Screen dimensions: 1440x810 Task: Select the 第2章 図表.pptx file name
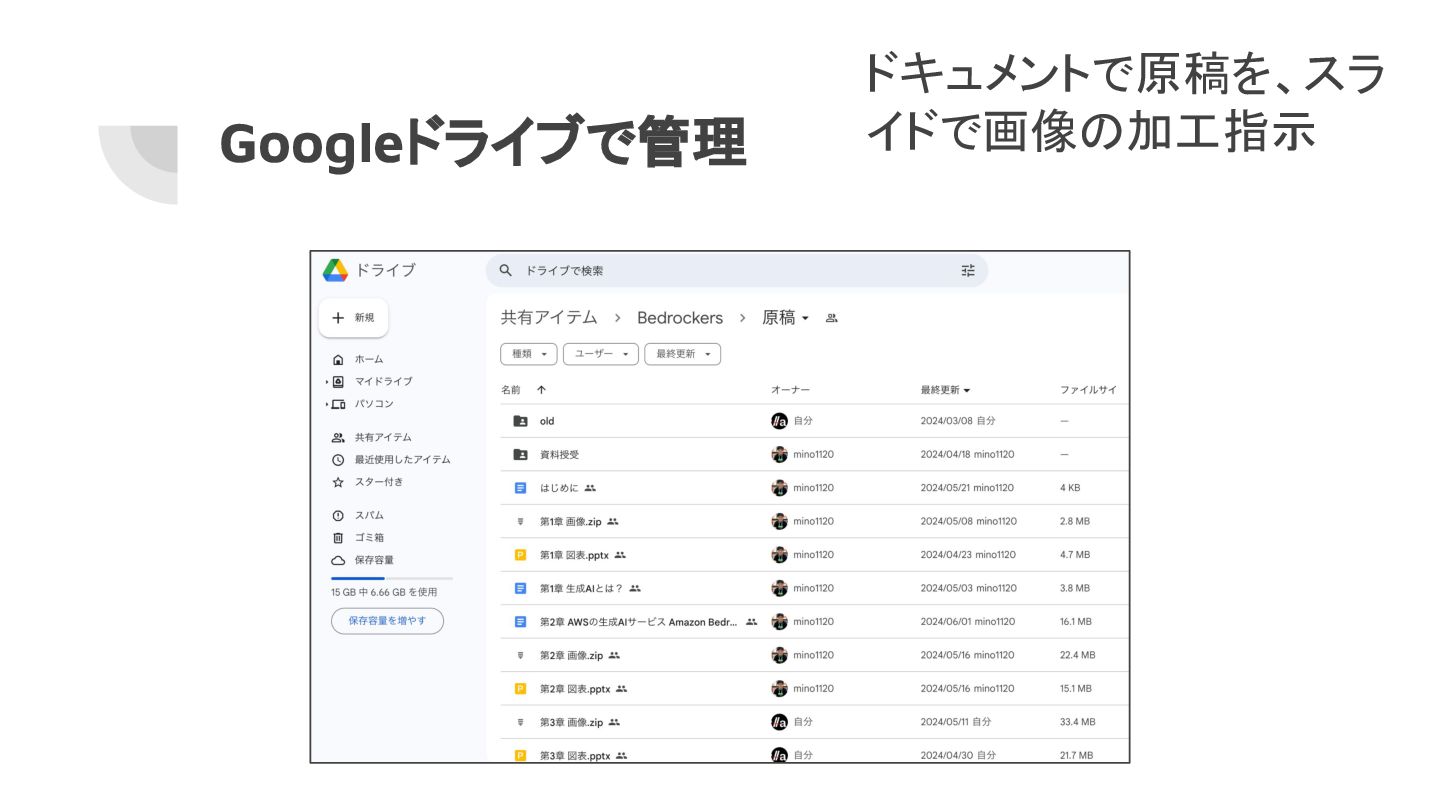coord(575,689)
